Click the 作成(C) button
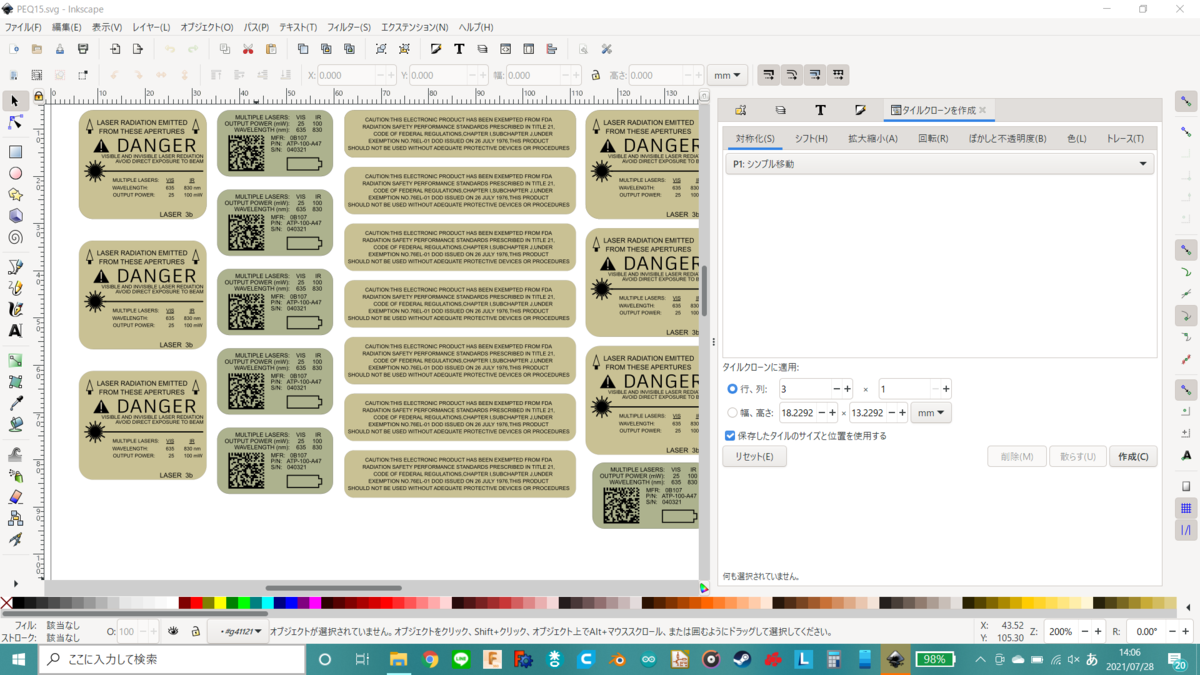The height and width of the screenshot is (675, 1200). tap(1133, 456)
